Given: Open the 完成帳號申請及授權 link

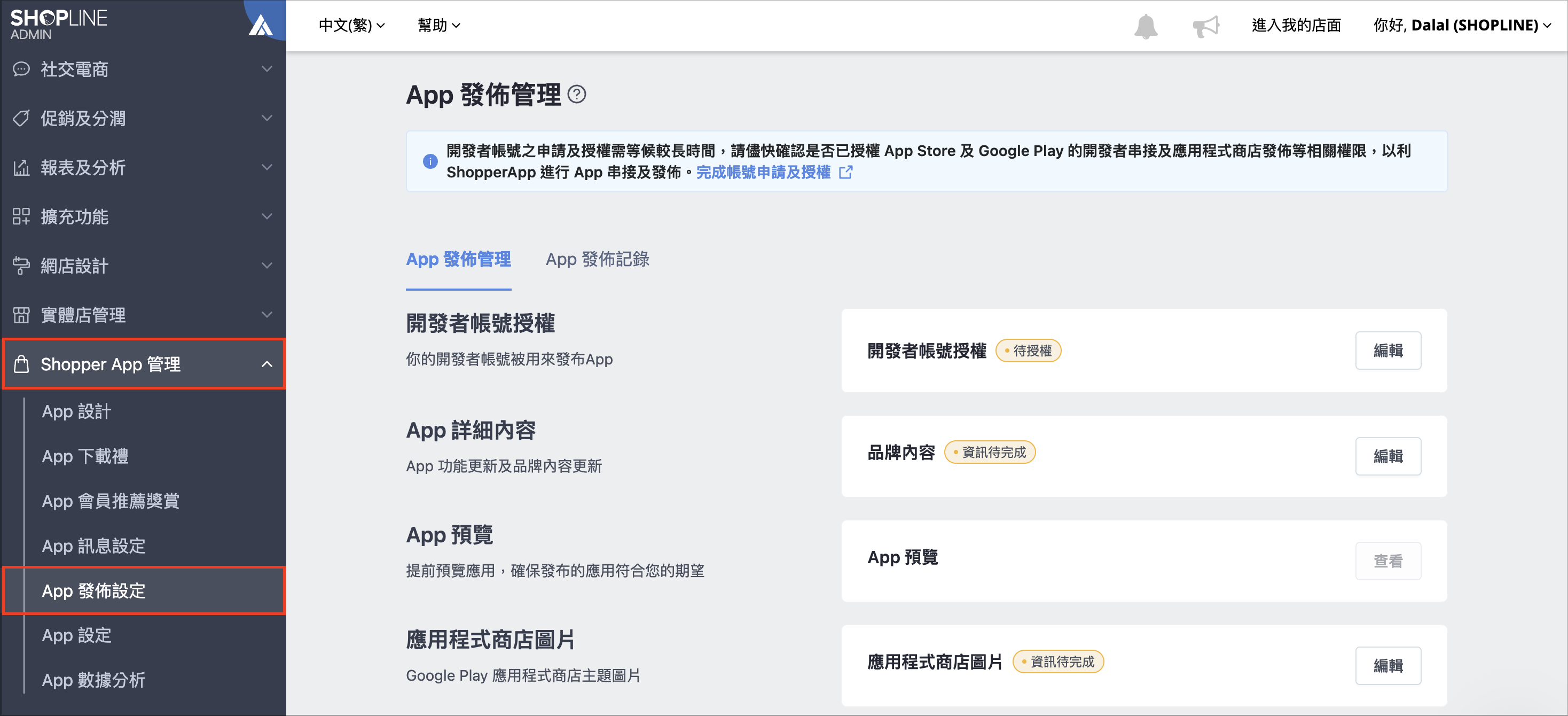Looking at the screenshot, I should [x=763, y=172].
